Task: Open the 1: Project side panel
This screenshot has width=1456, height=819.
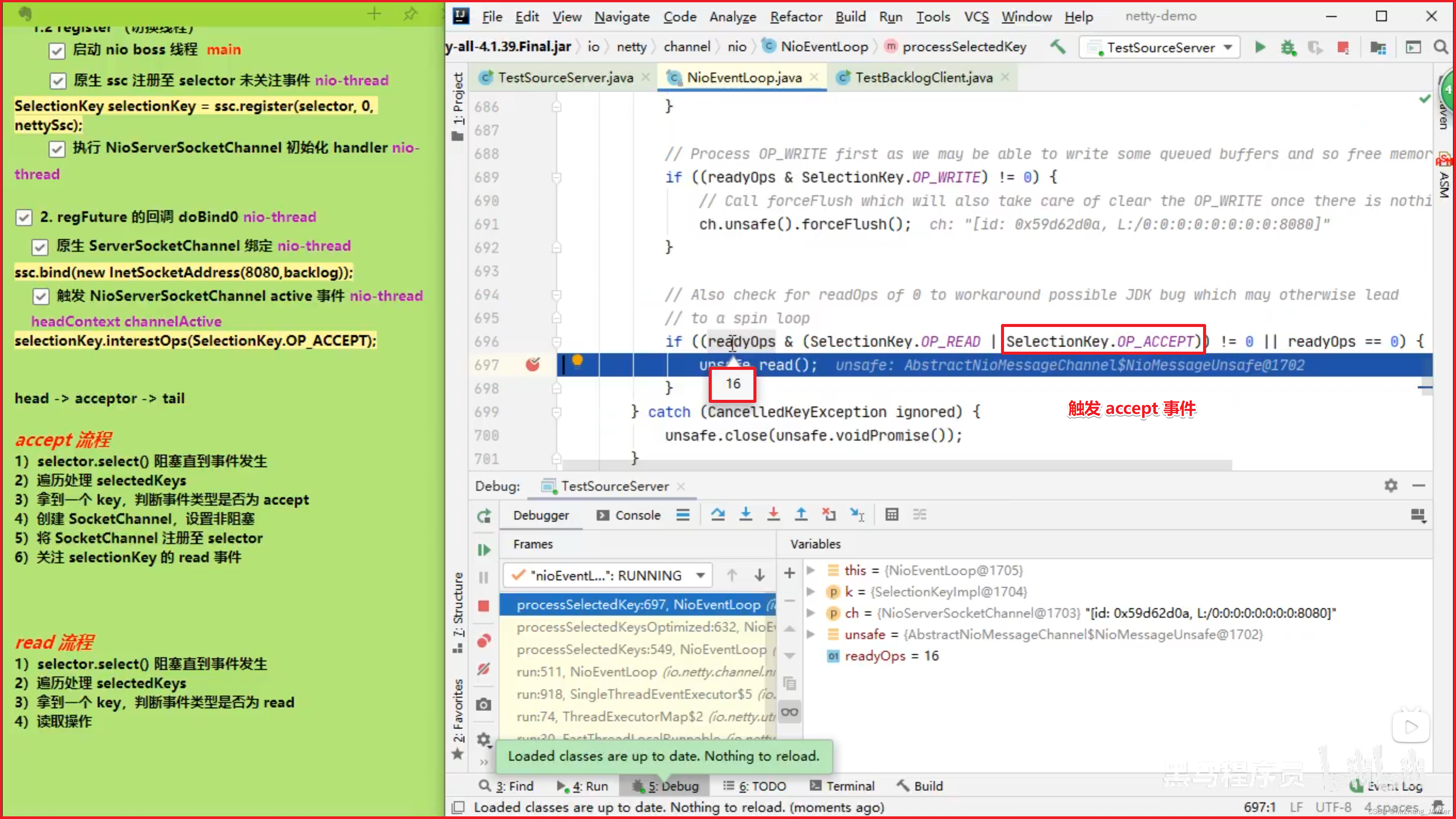Action: click(458, 106)
